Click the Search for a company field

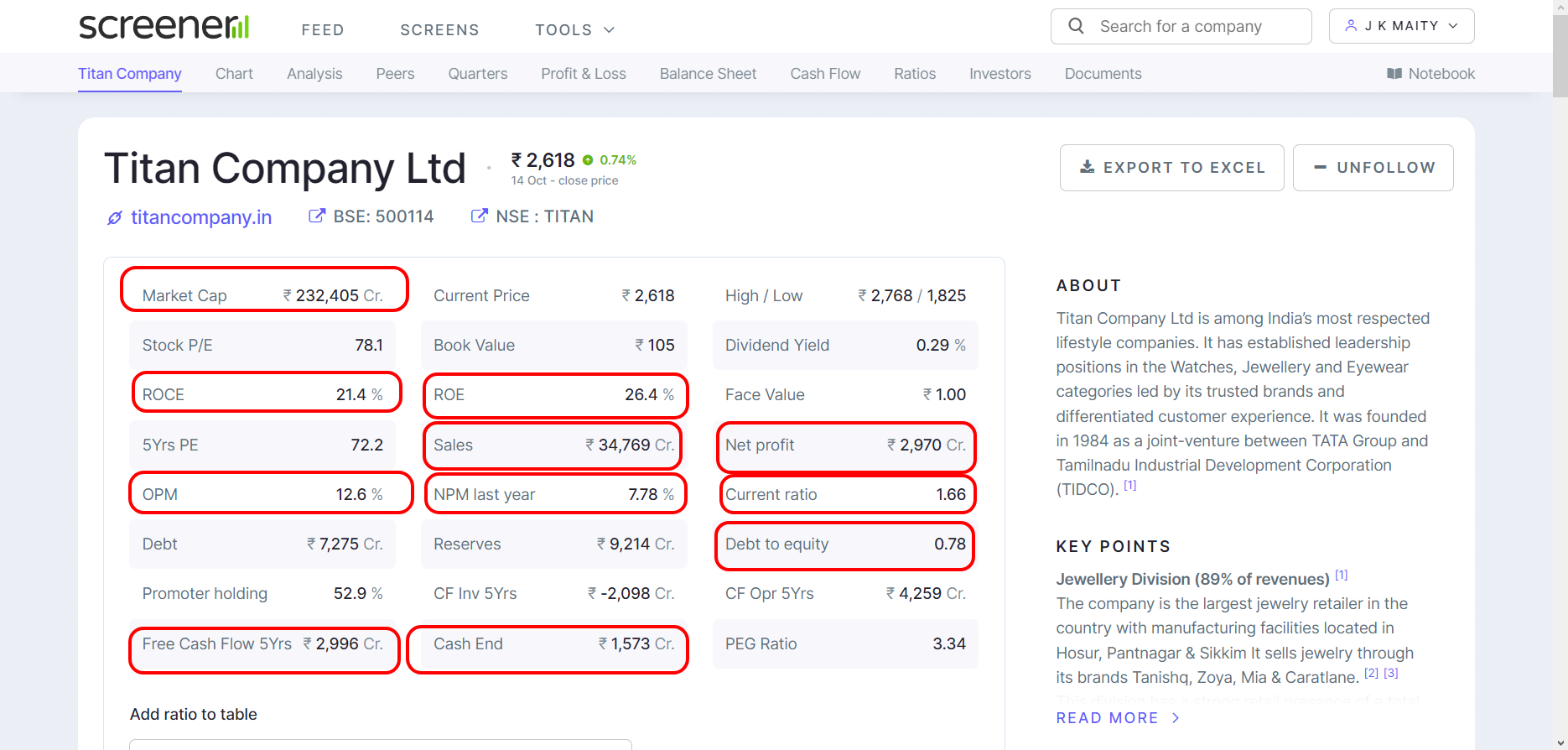[x=1181, y=26]
